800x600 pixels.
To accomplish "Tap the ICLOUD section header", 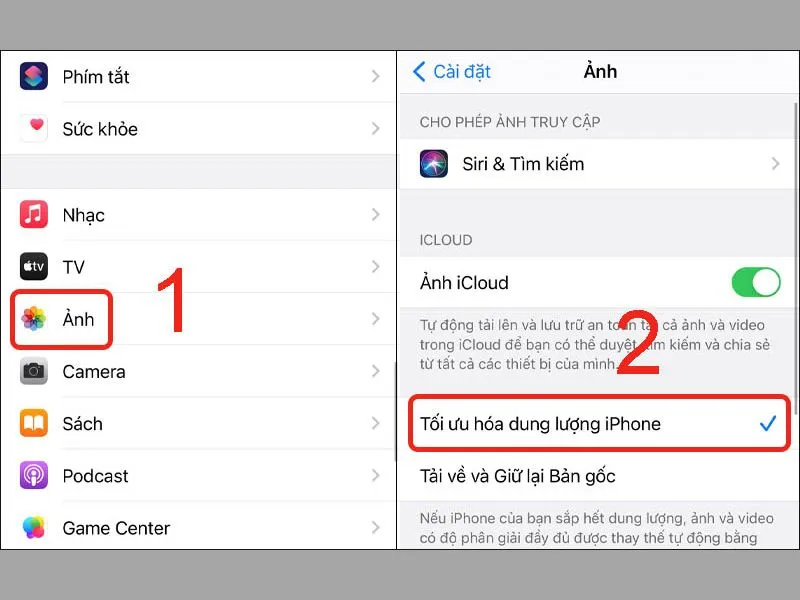I will coord(446,240).
